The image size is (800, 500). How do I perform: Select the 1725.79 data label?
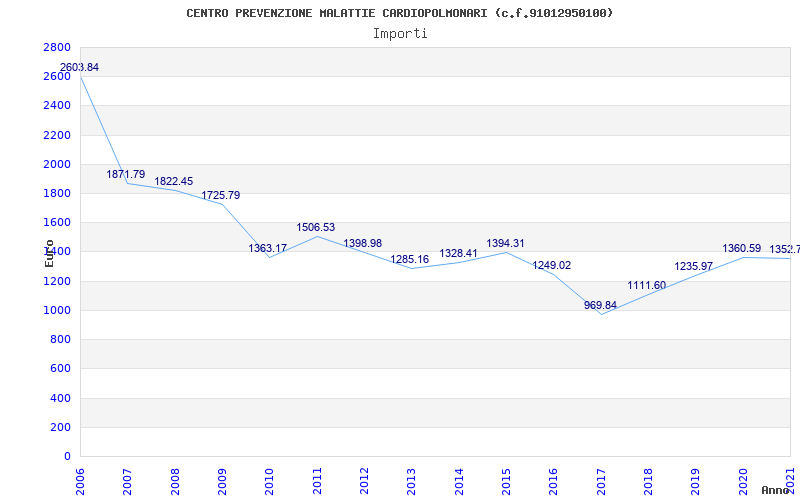click(221, 196)
